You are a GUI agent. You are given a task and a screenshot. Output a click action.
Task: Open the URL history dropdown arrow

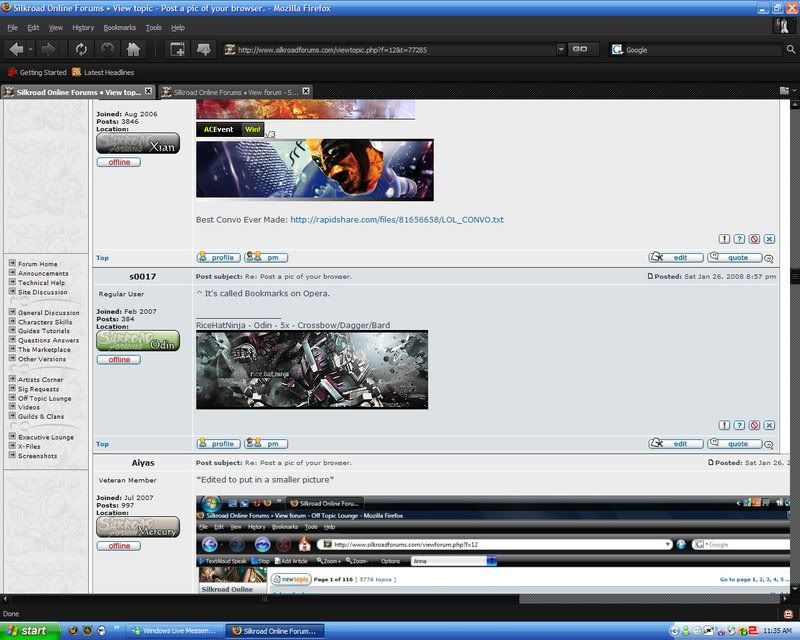[561, 49]
